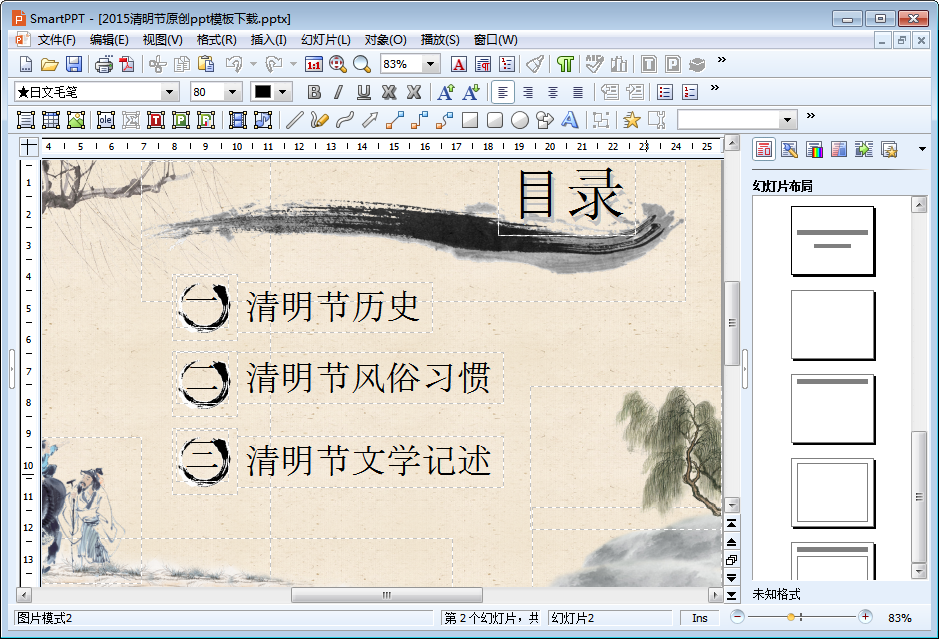Print the presentation via printer icon
This screenshot has height=639, width=939.
[104, 64]
